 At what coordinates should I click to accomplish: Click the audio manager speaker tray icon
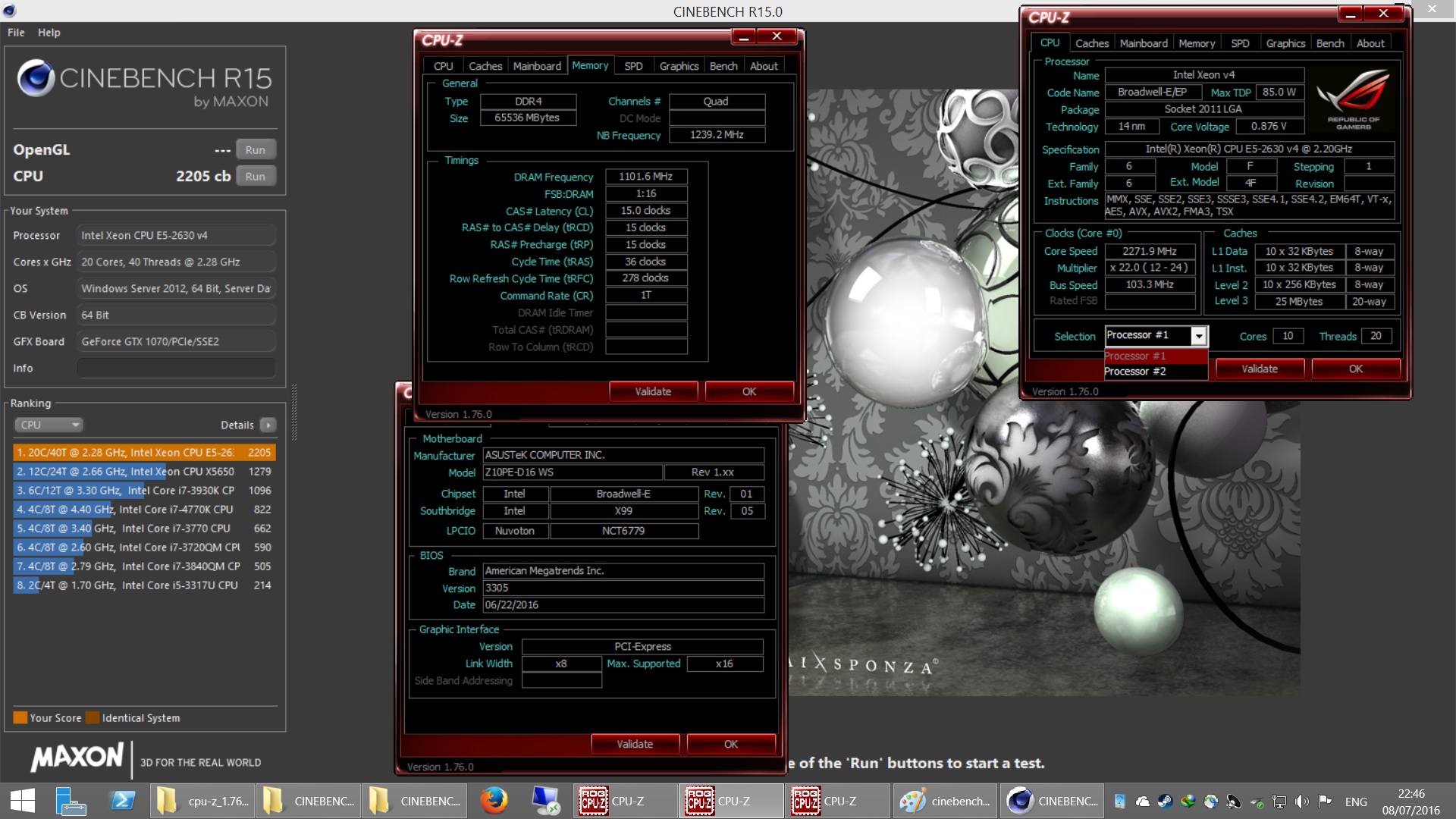click(x=1234, y=801)
